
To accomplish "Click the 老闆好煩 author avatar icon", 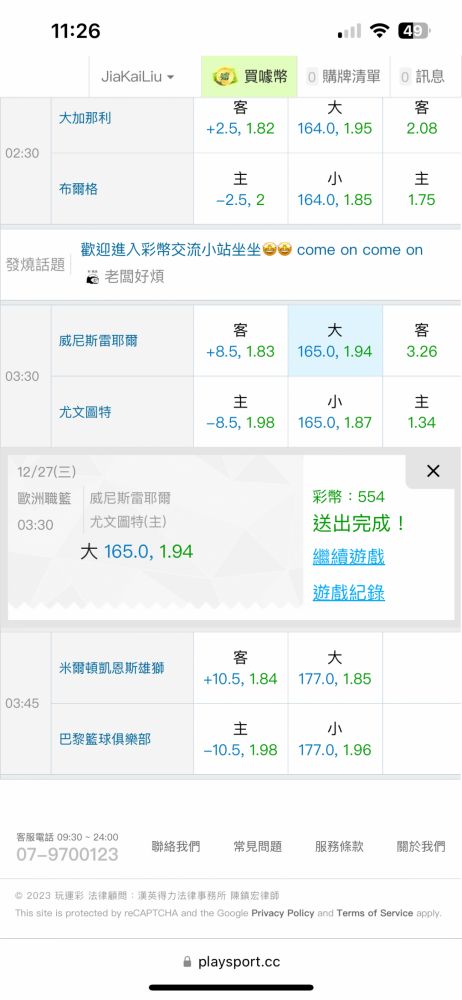I will pyautogui.click(x=93, y=277).
